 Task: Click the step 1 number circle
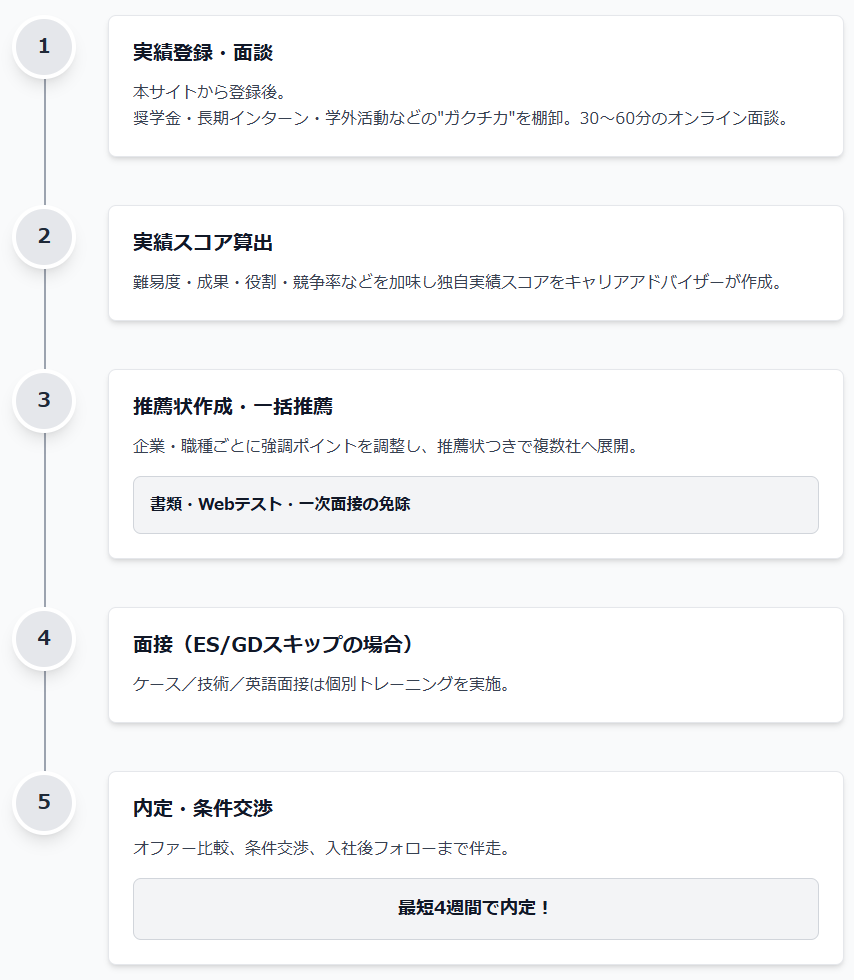(44, 46)
